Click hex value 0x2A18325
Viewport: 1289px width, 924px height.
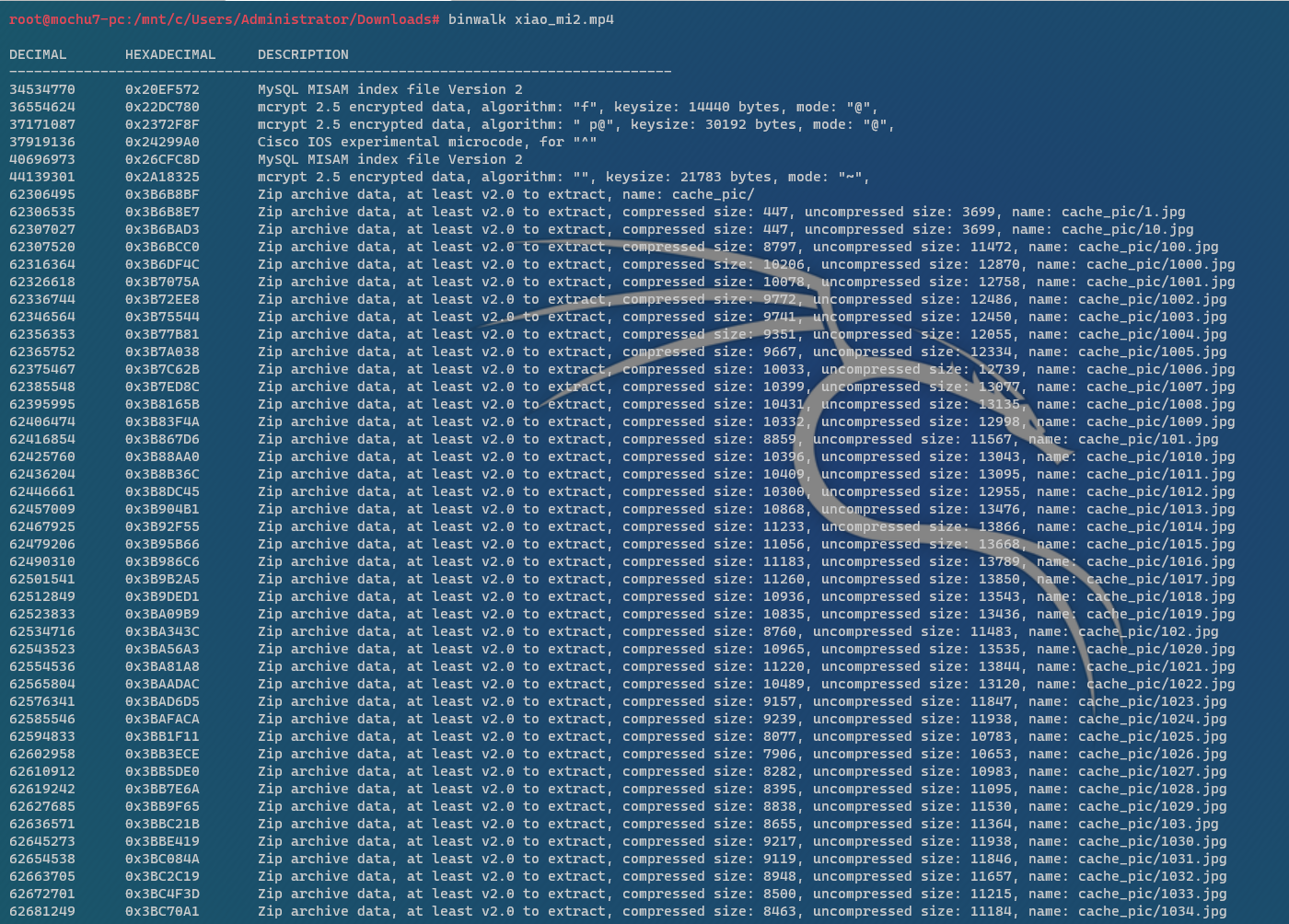click(162, 177)
